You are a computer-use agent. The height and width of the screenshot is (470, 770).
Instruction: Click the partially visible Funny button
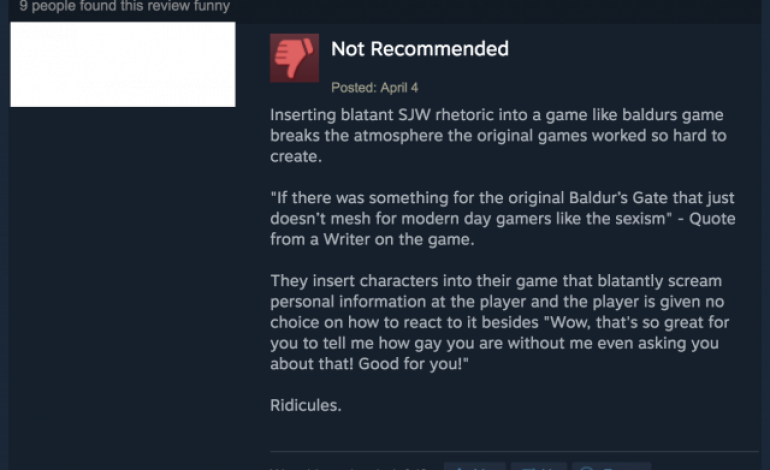point(612,466)
